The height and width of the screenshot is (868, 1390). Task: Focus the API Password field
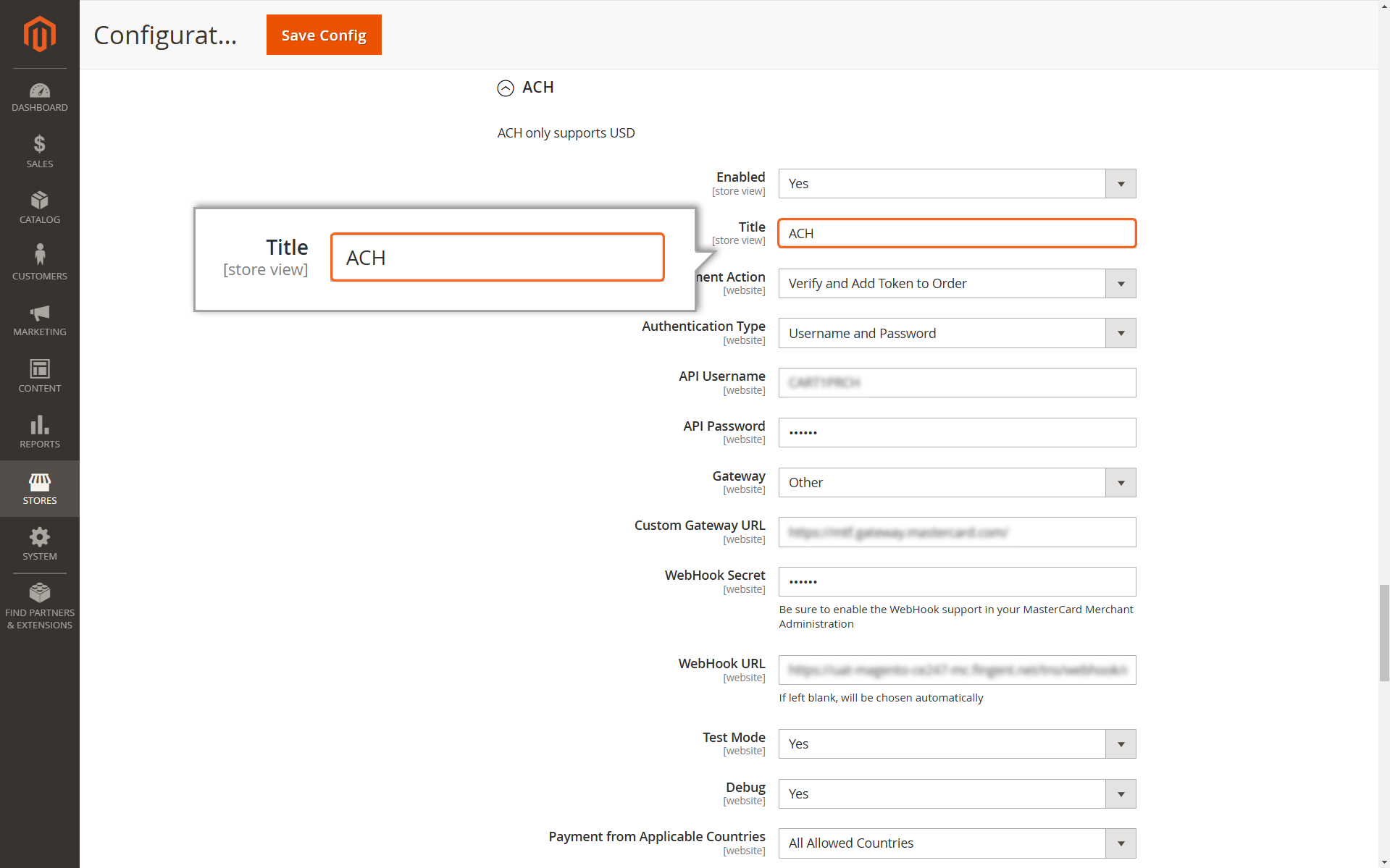click(957, 432)
